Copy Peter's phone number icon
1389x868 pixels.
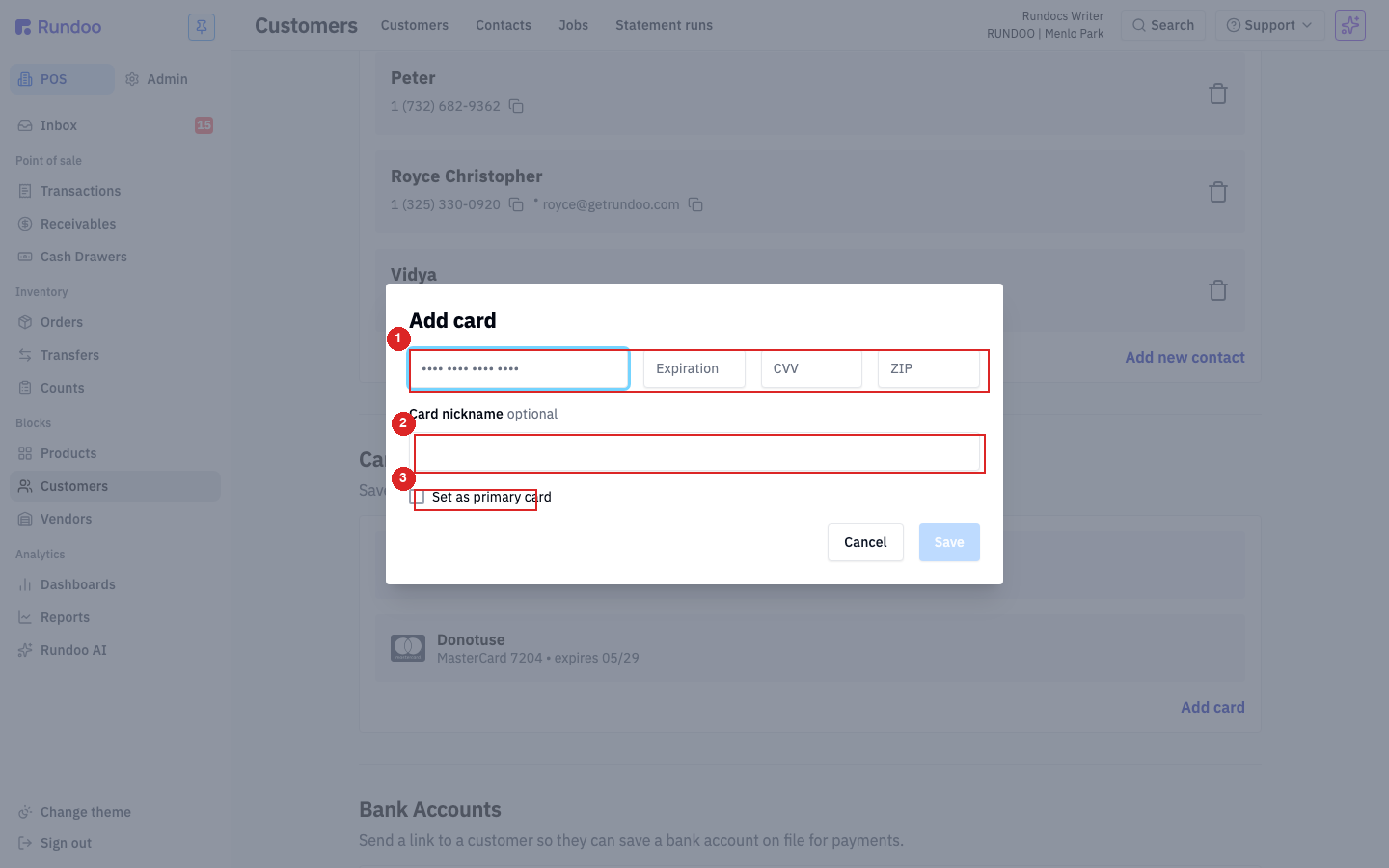(x=516, y=106)
